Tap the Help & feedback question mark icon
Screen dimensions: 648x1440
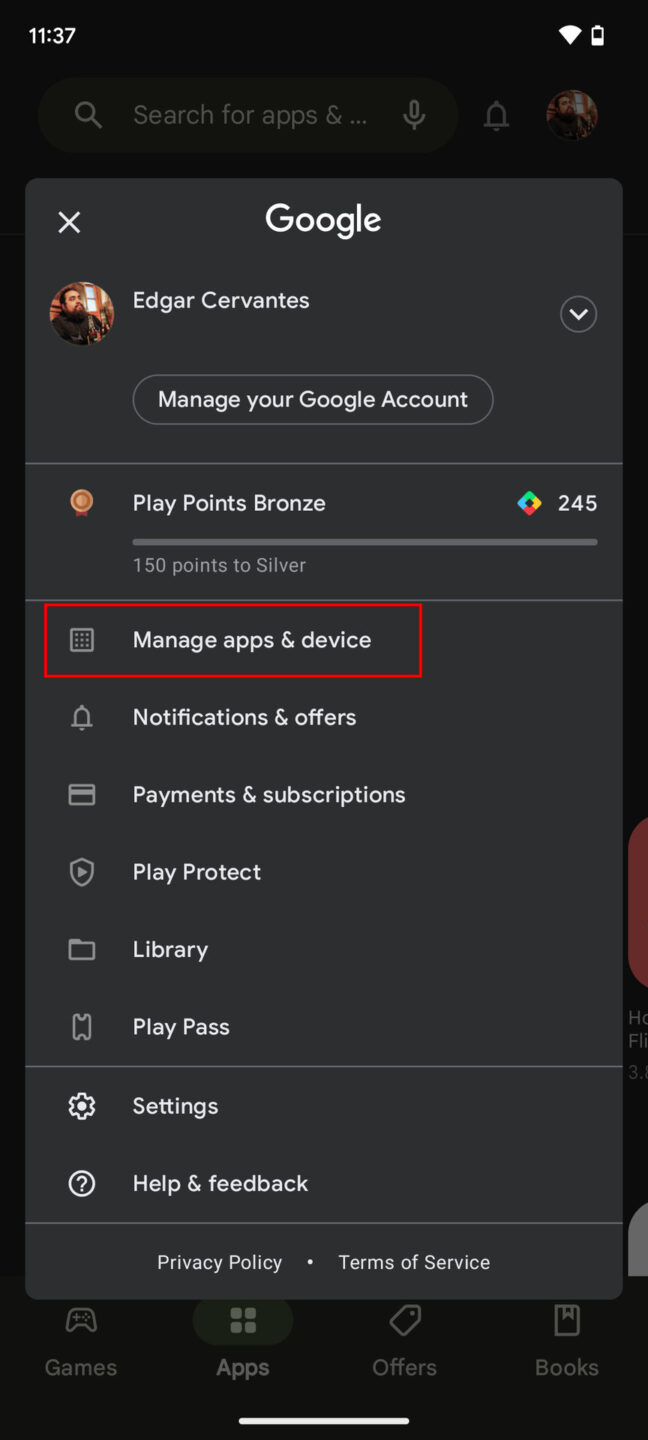pyautogui.click(x=81, y=1183)
